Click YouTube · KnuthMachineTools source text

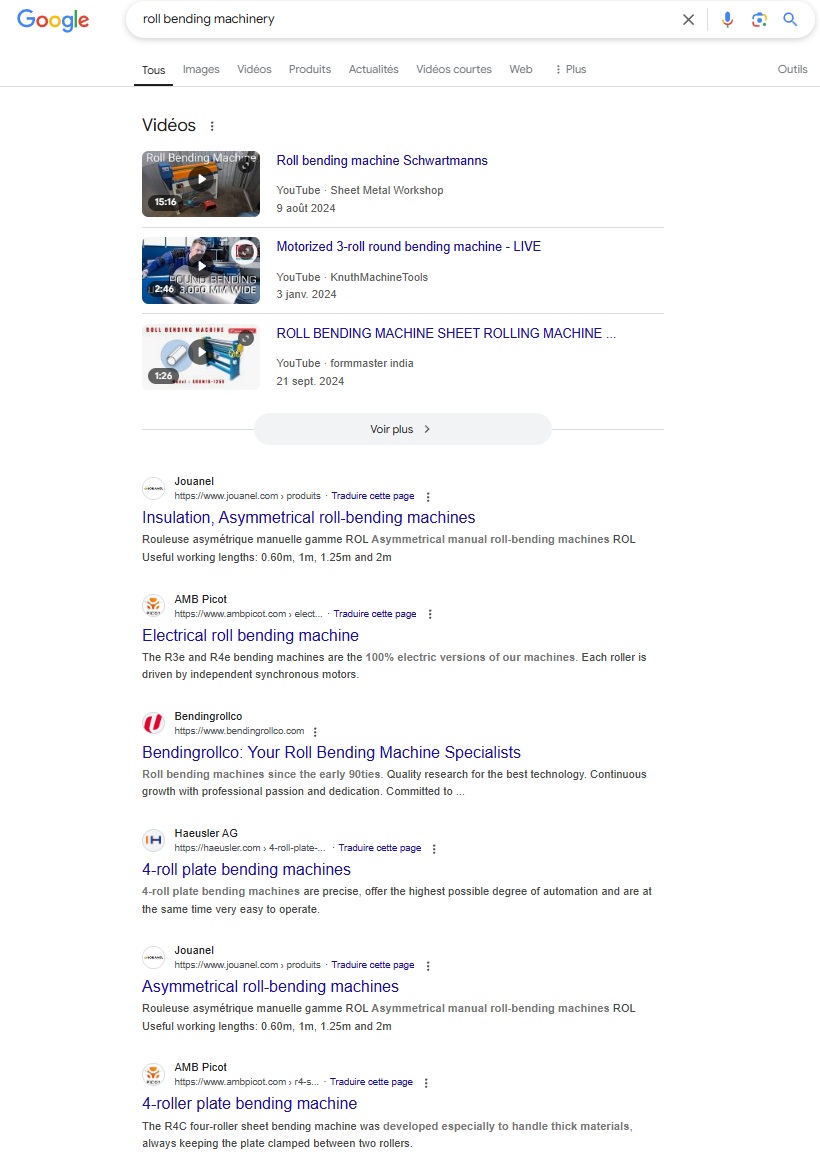tap(352, 277)
